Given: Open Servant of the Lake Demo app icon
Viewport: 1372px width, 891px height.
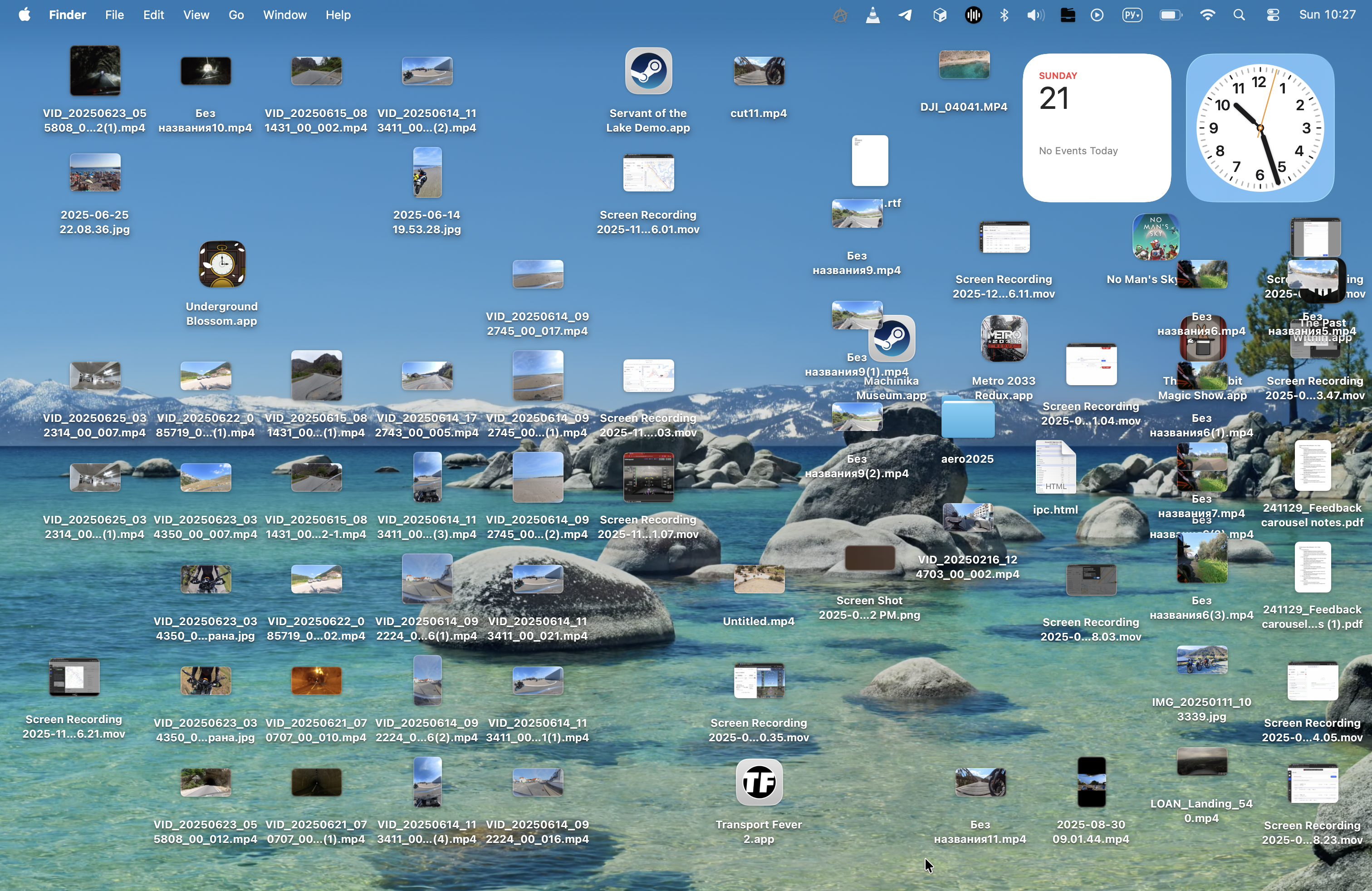Looking at the screenshot, I should coord(648,72).
